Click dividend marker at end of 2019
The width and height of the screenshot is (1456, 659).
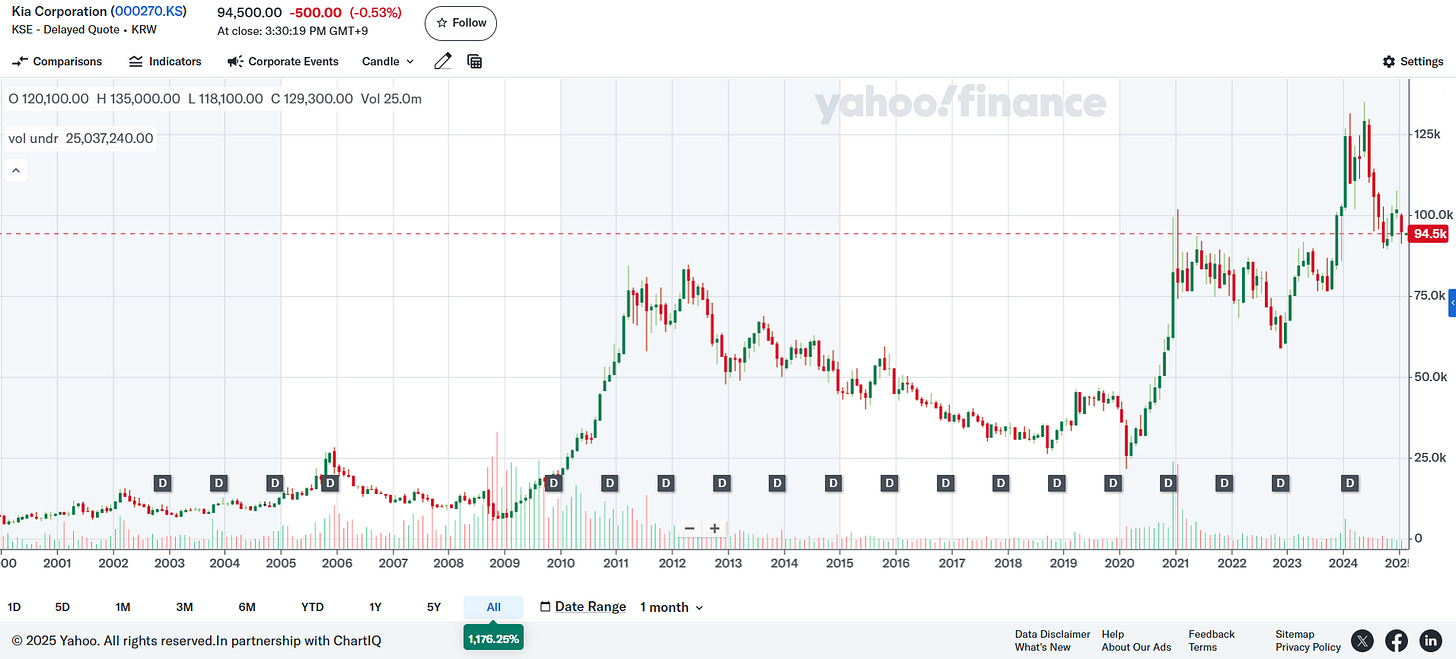1113,483
